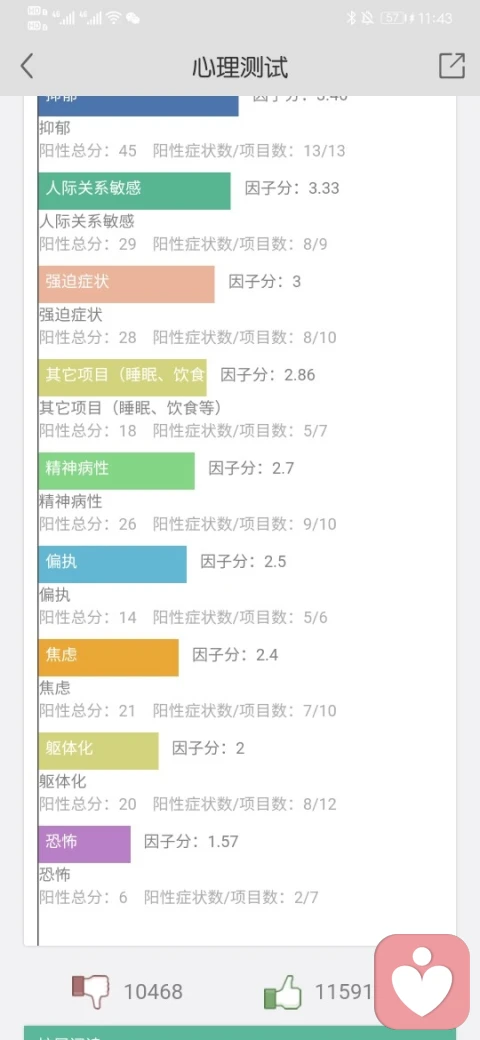Tap the 抑郁 dark blue bar

pos(139,106)
